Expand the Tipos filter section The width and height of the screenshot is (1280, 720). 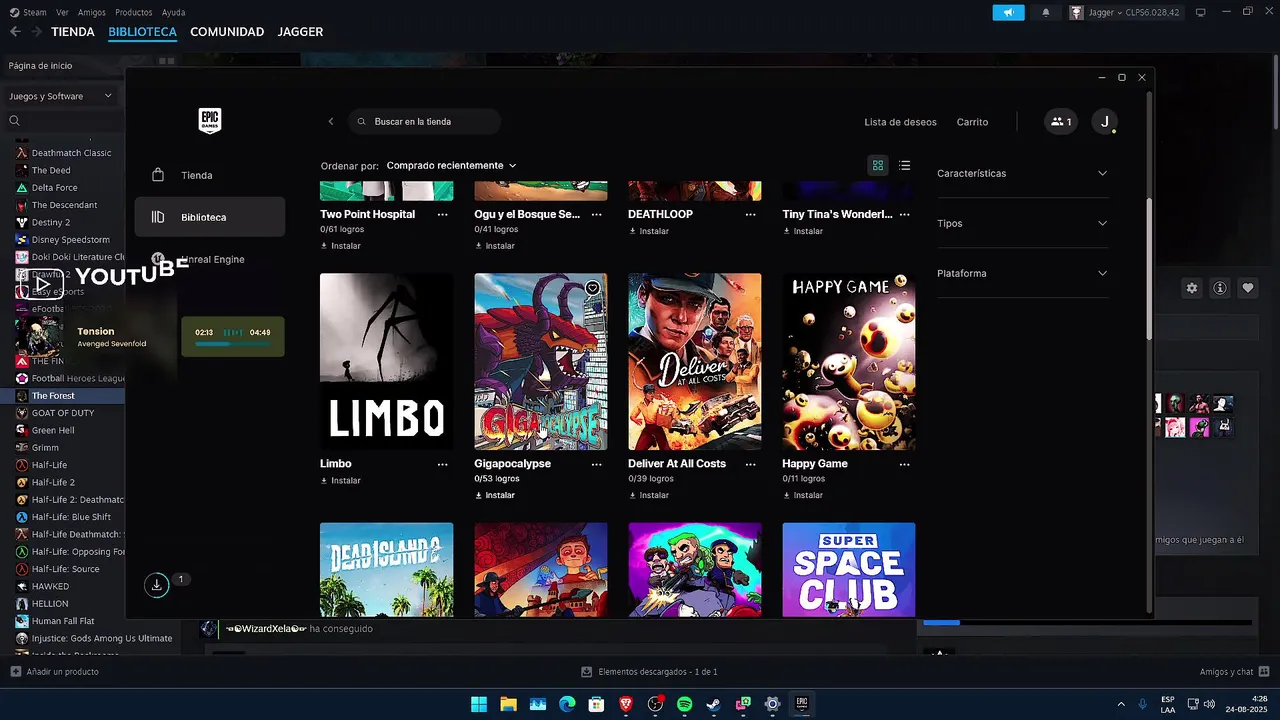1022,223
